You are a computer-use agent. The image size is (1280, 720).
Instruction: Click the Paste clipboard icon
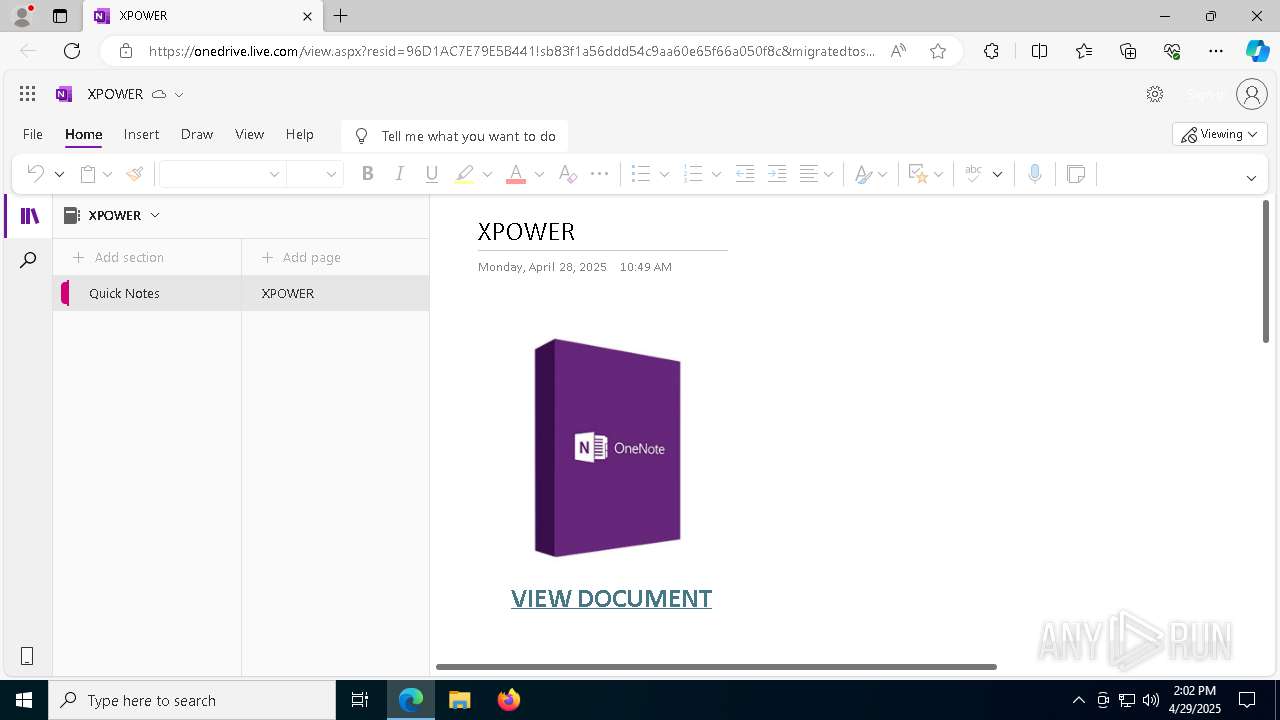(88, 174)
